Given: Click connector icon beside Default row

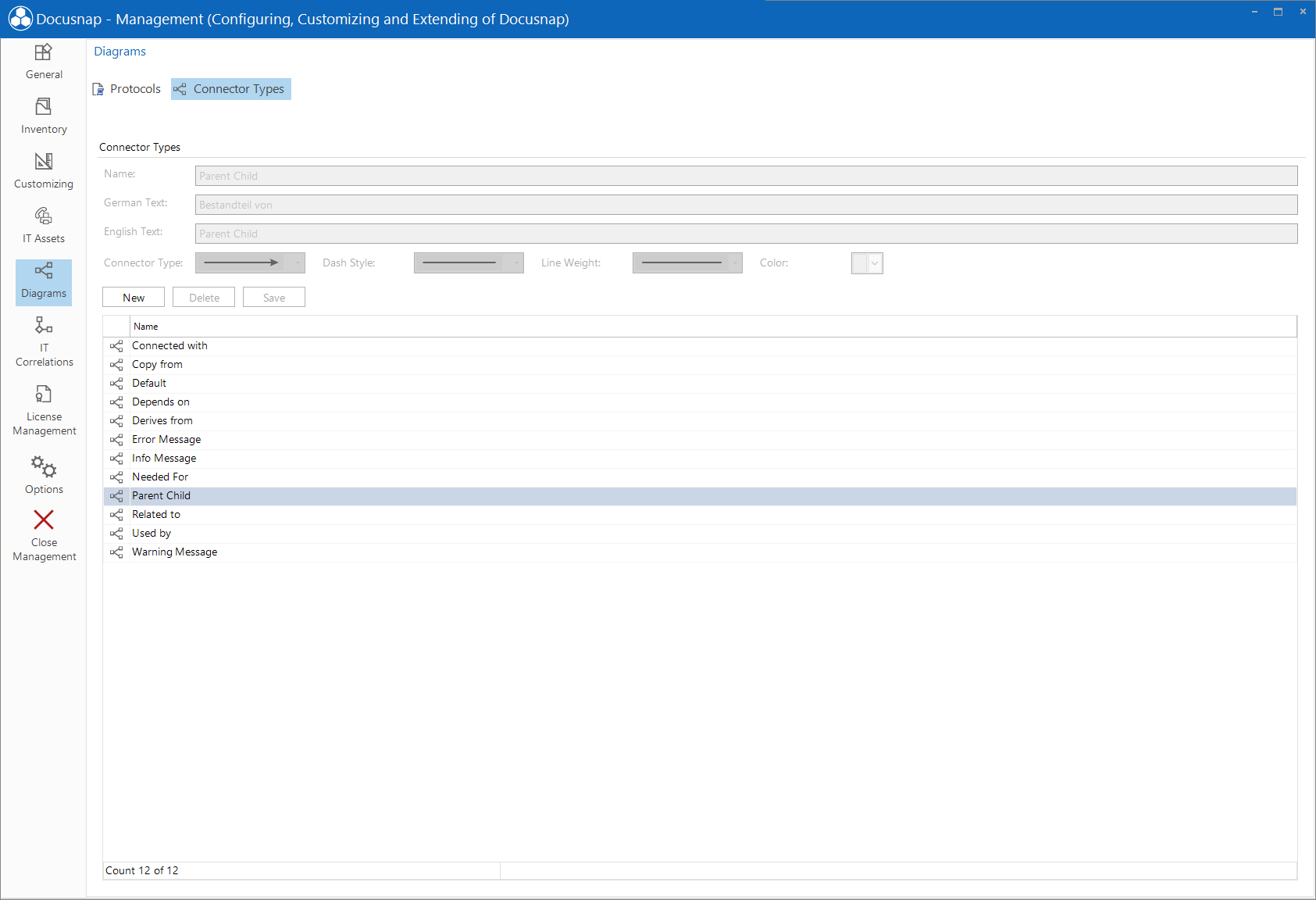Looking at the screenshot, I should pyautogui.click(x=116, y=384).
